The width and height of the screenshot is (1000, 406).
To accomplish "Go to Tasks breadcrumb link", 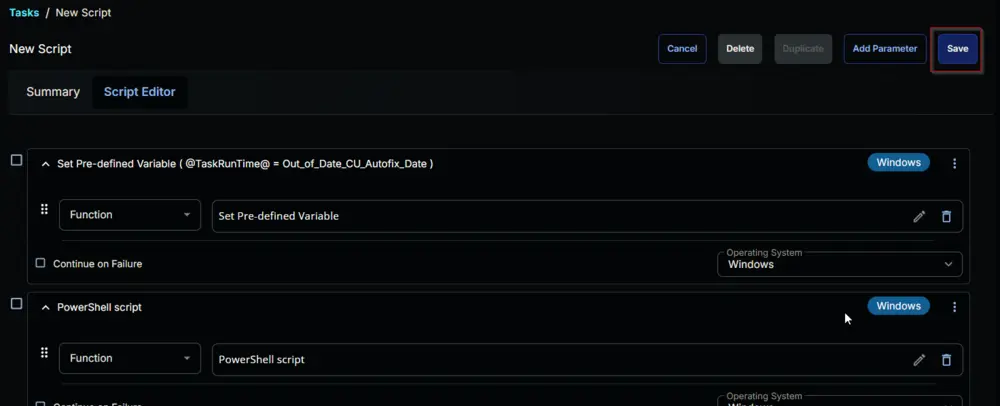I will click(x=24, y=13).
